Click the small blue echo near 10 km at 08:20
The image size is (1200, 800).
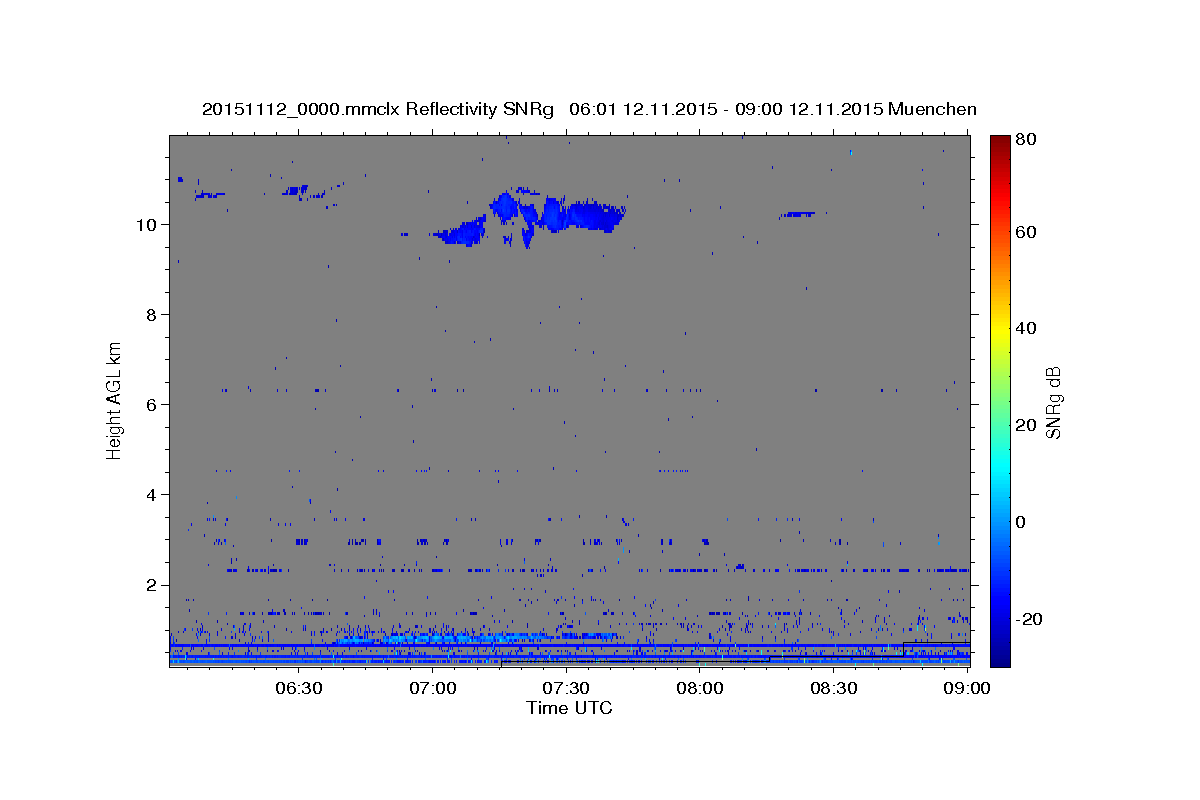point(799,213)
